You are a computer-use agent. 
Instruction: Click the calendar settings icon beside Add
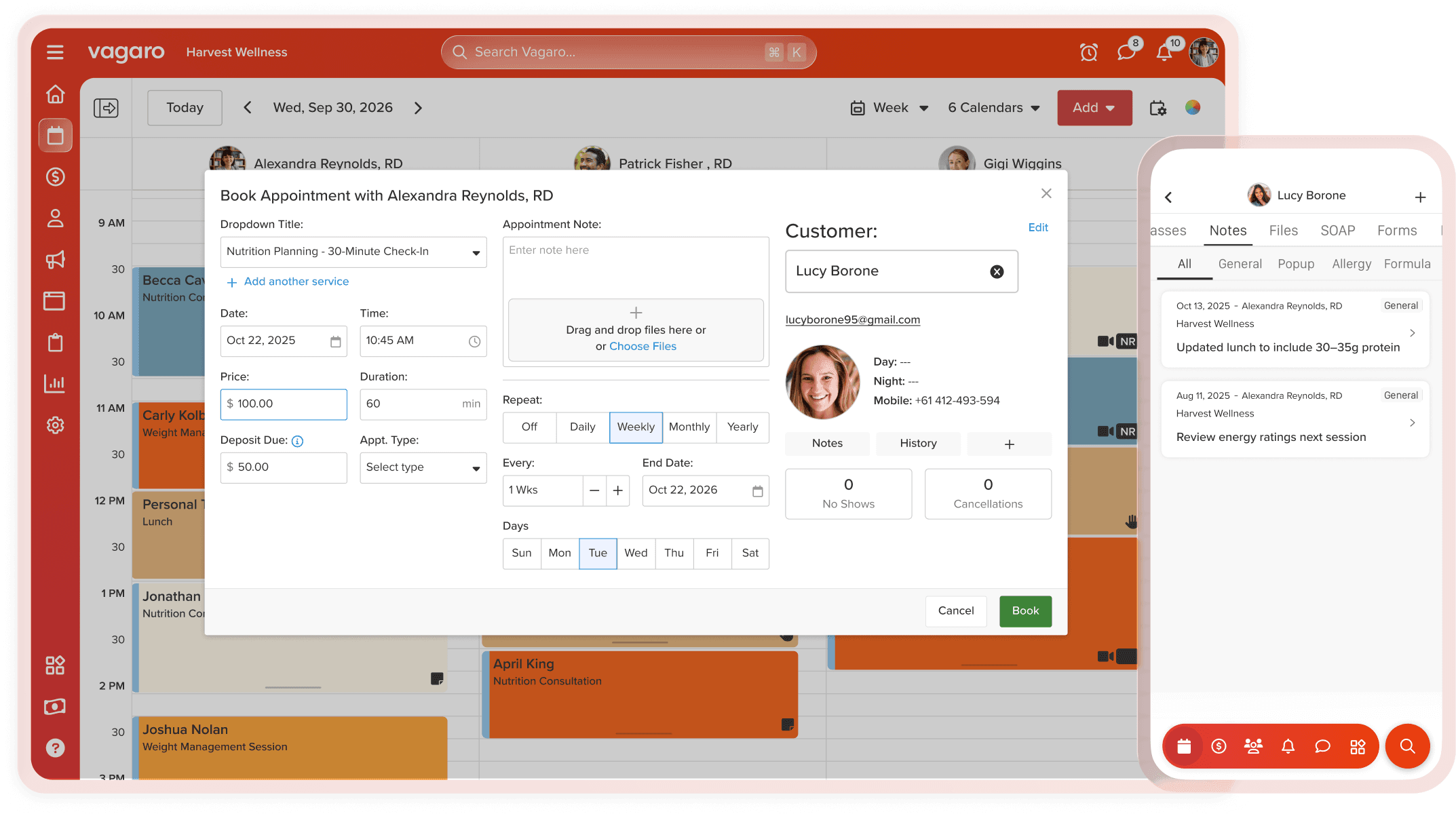click(x=1158, y=108)
